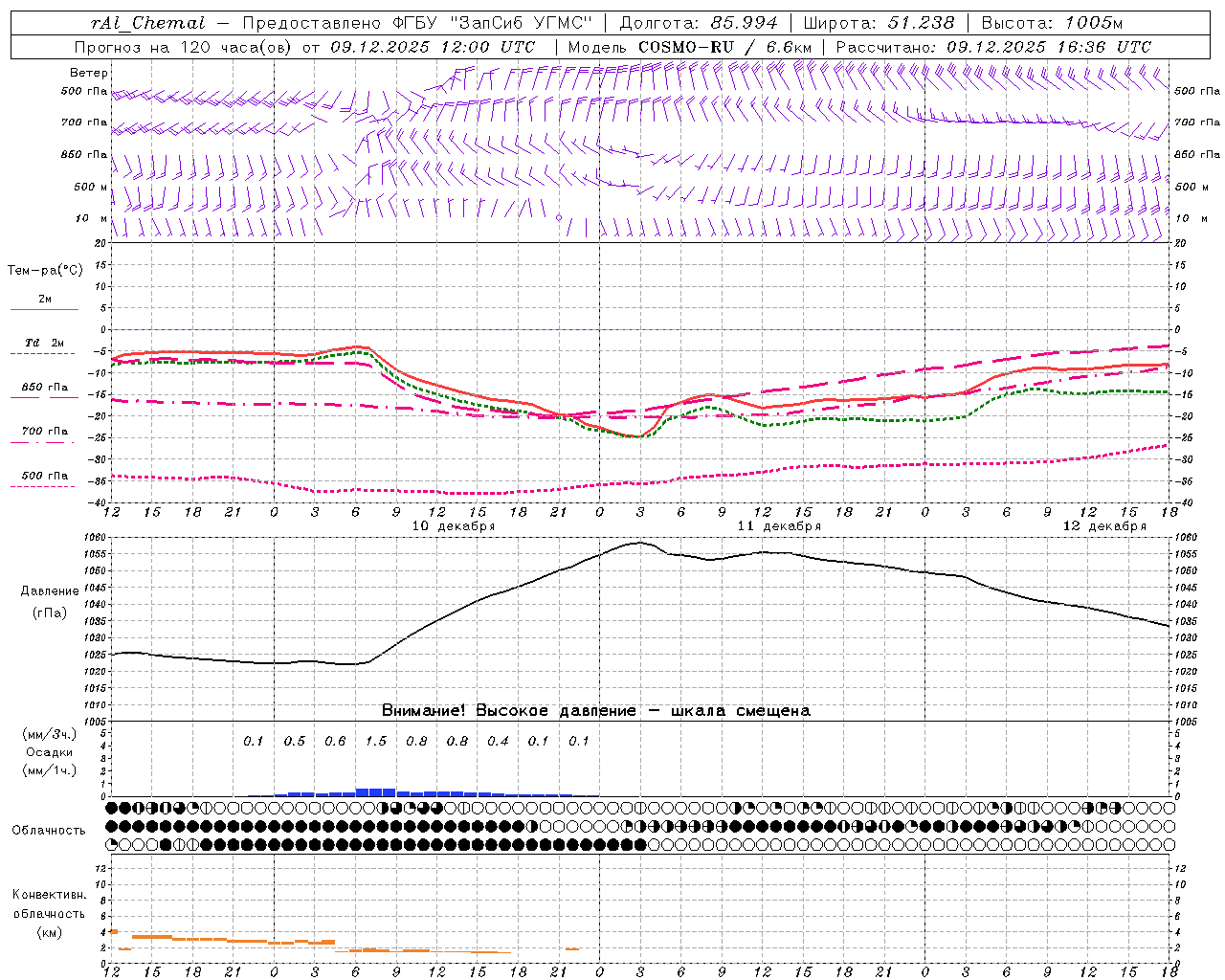Click the 3-hour precipitation value 0.6
The image size is (1225, 980).
(335, 741)
